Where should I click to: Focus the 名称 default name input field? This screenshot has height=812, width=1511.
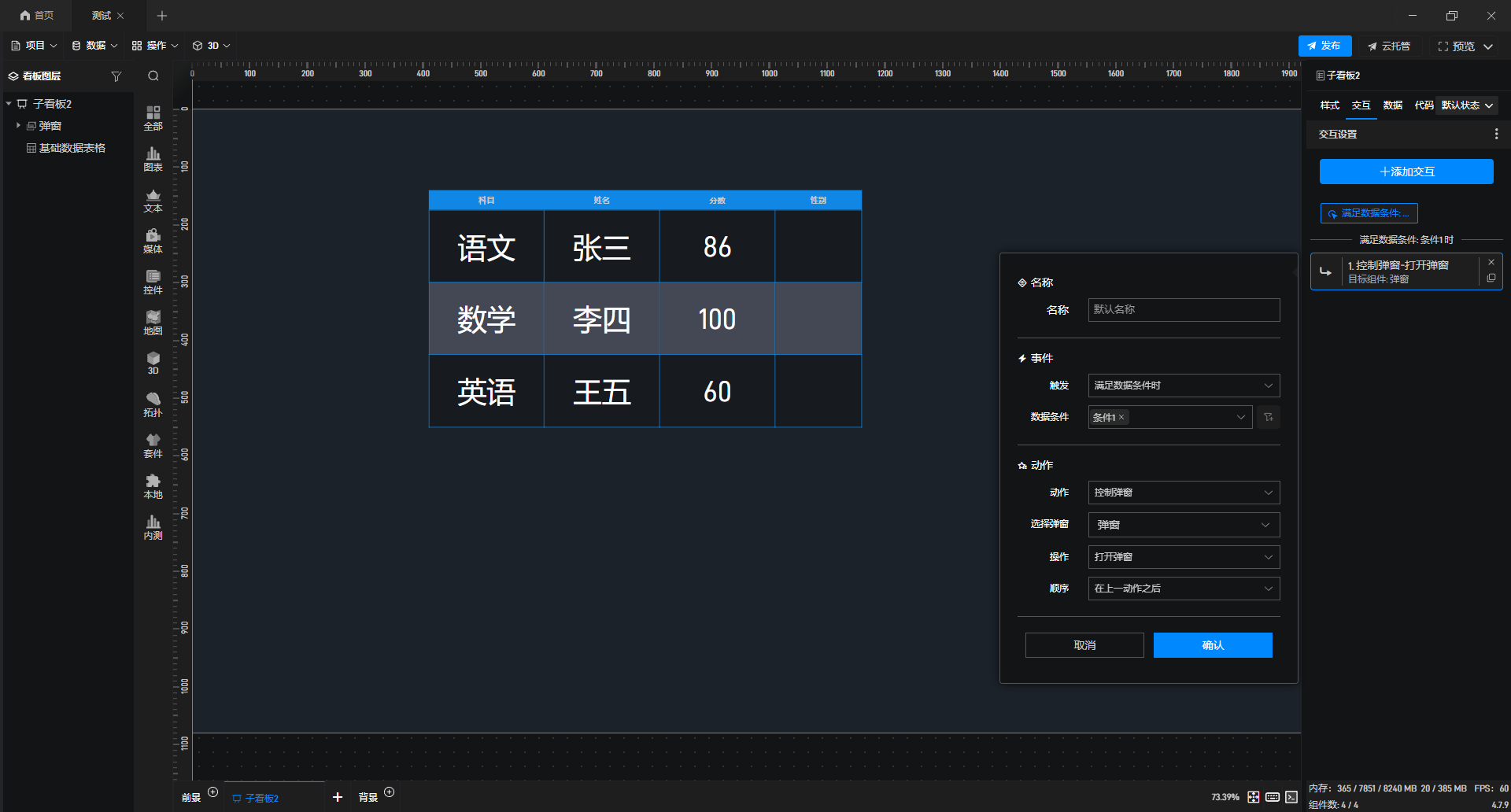tap(1184, 310)
